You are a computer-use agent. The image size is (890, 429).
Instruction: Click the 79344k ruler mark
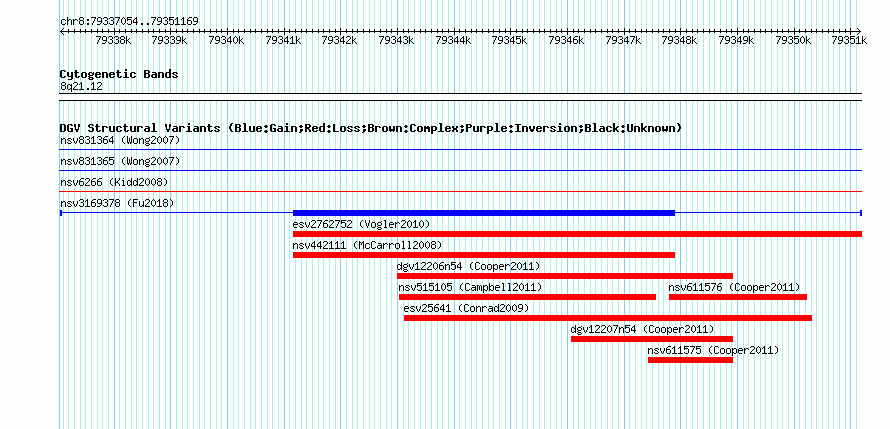[x=452, y=40]
